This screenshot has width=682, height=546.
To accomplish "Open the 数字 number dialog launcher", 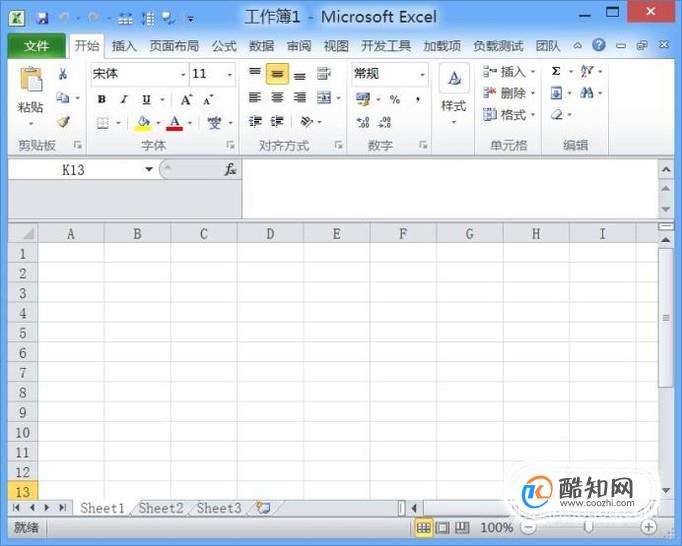I will 423,145.
